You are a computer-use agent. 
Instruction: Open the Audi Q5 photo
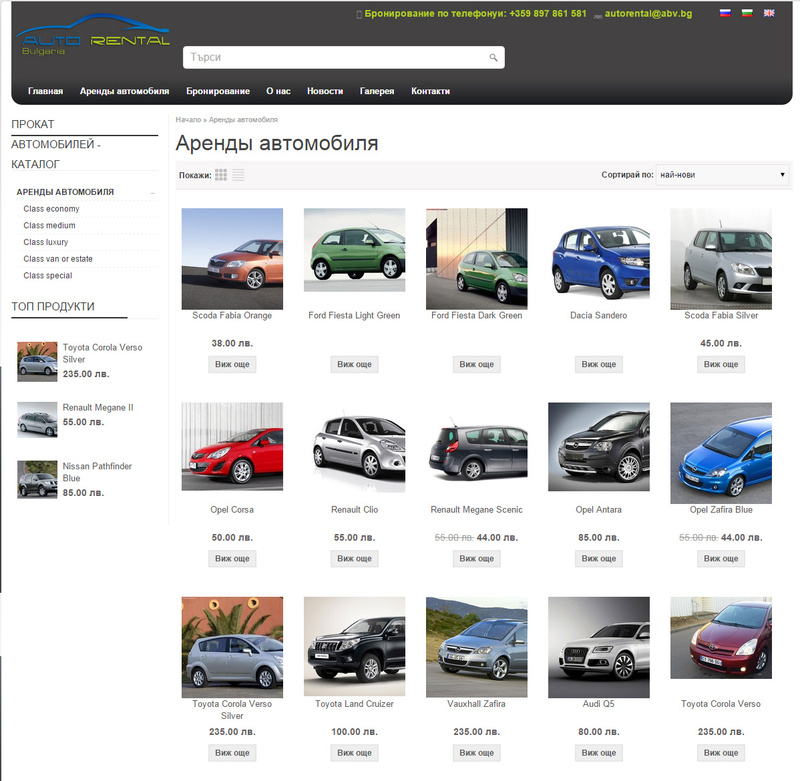[x=599, y=647]
